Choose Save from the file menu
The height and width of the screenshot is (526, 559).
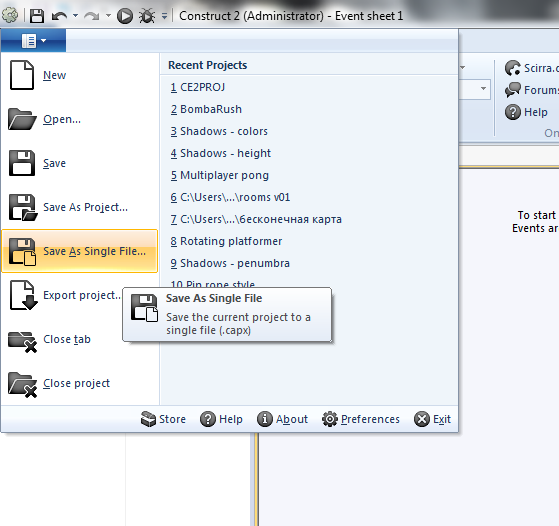click(x=54, y=163)
